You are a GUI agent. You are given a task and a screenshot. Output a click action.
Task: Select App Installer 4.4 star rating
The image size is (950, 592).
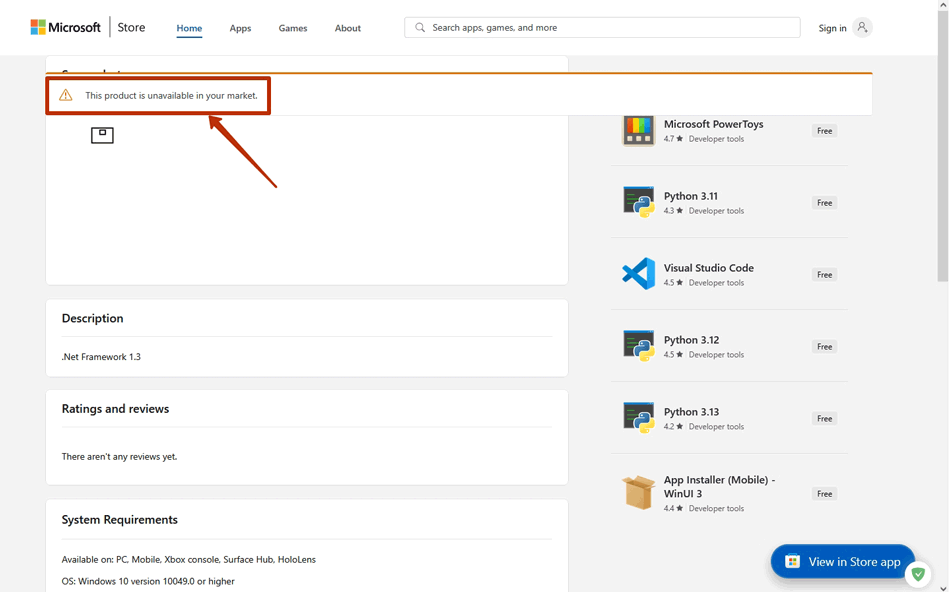pos(673,509)
